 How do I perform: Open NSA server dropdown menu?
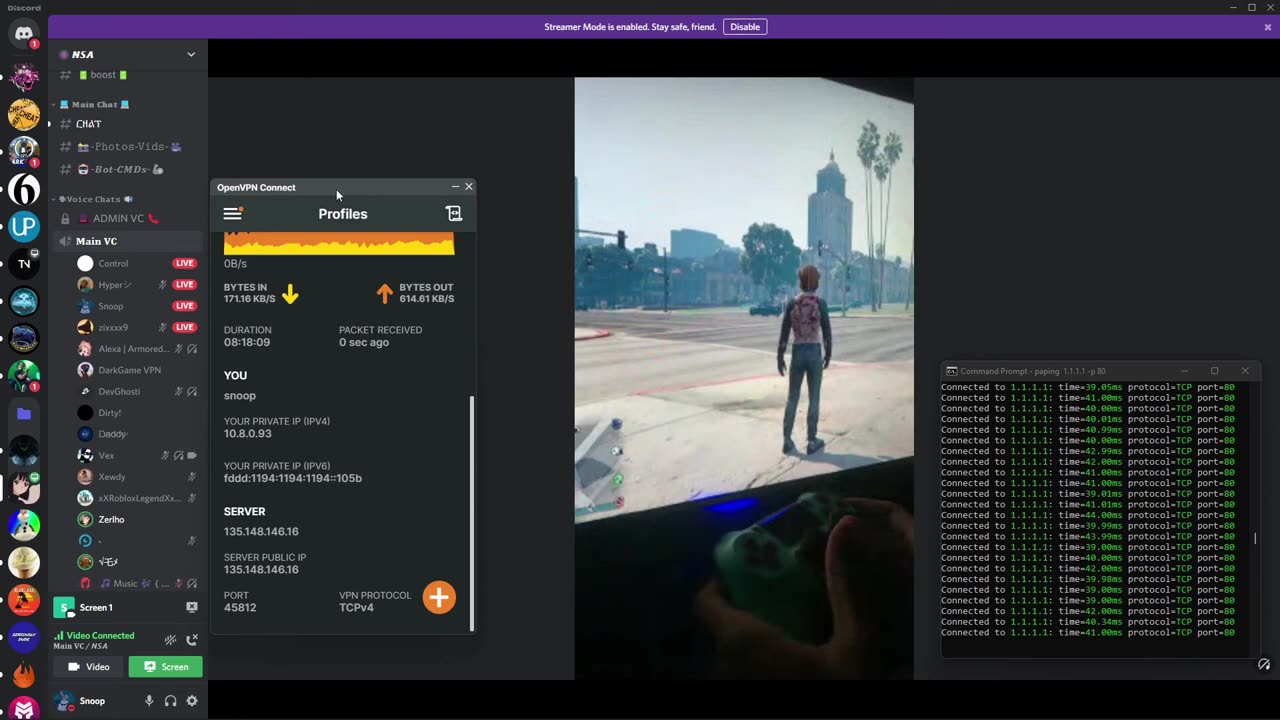(191, 54)
